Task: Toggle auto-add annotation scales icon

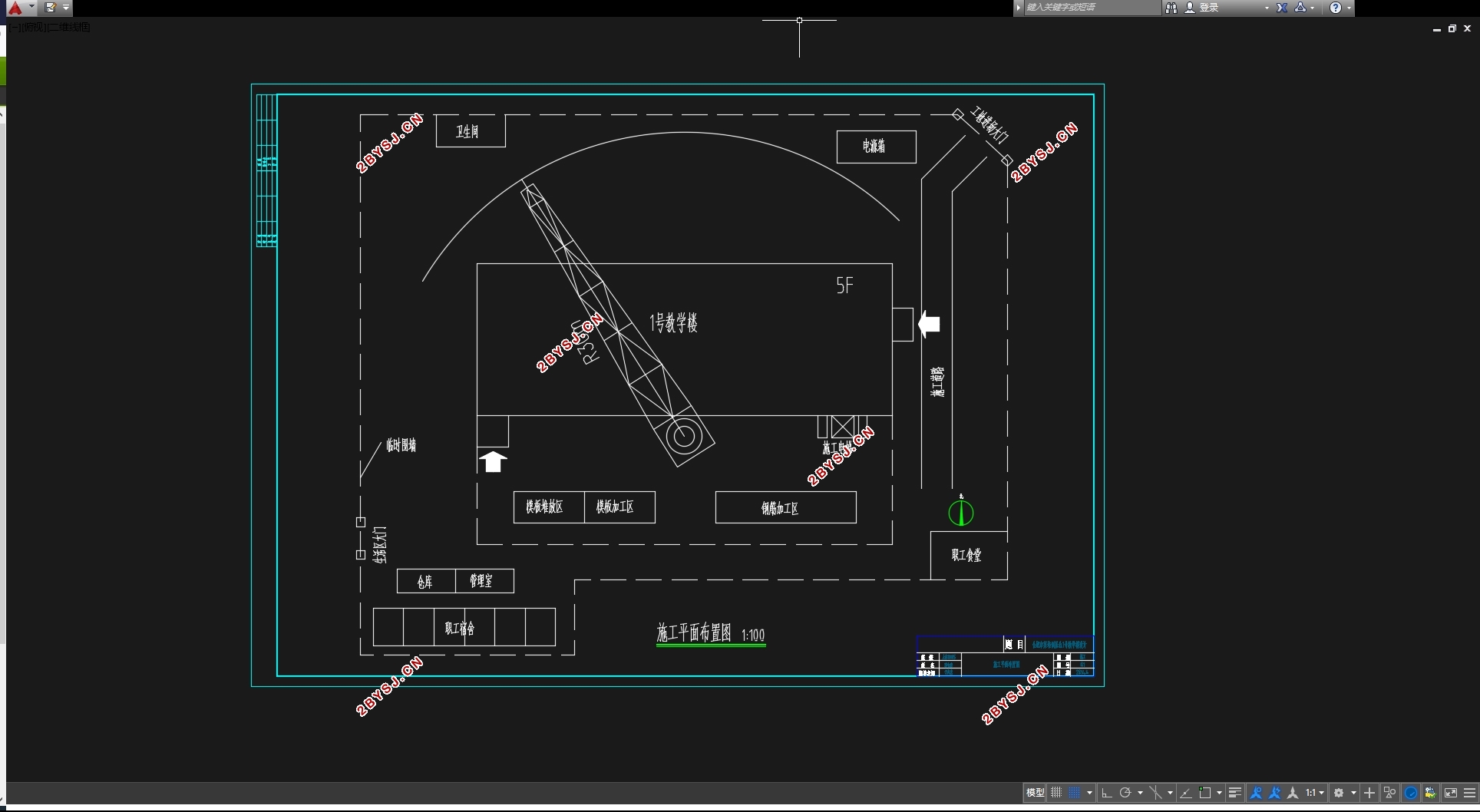Action: [1275, 793]
